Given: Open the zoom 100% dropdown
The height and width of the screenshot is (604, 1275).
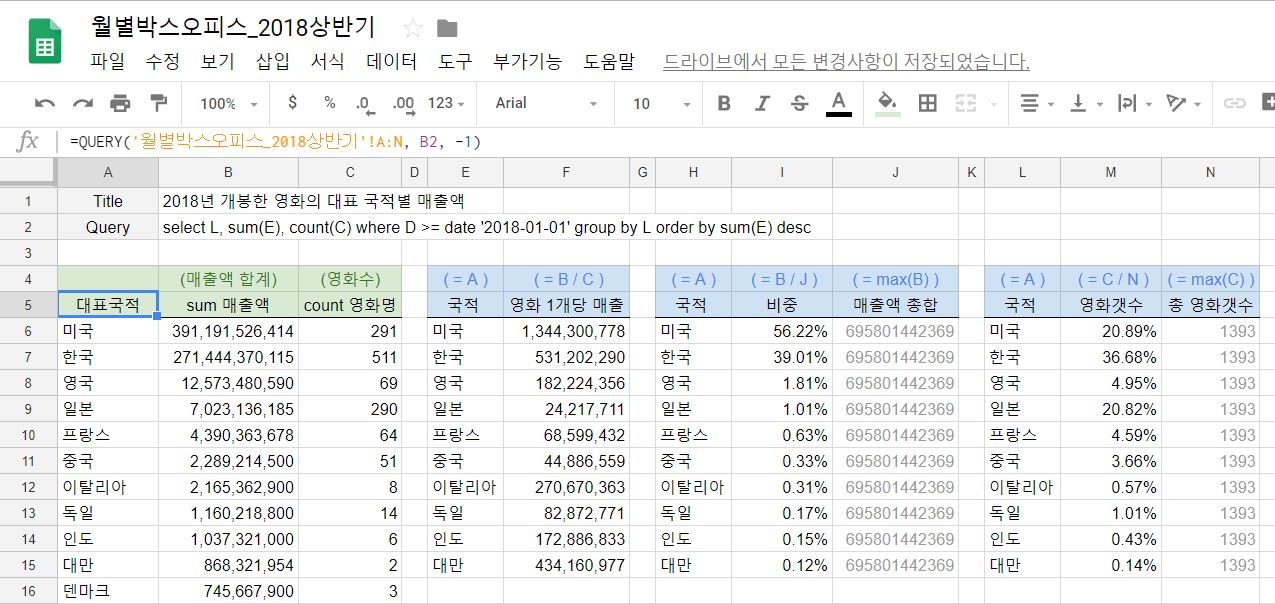Looking at the screenshot, I should tap(228, 103).
